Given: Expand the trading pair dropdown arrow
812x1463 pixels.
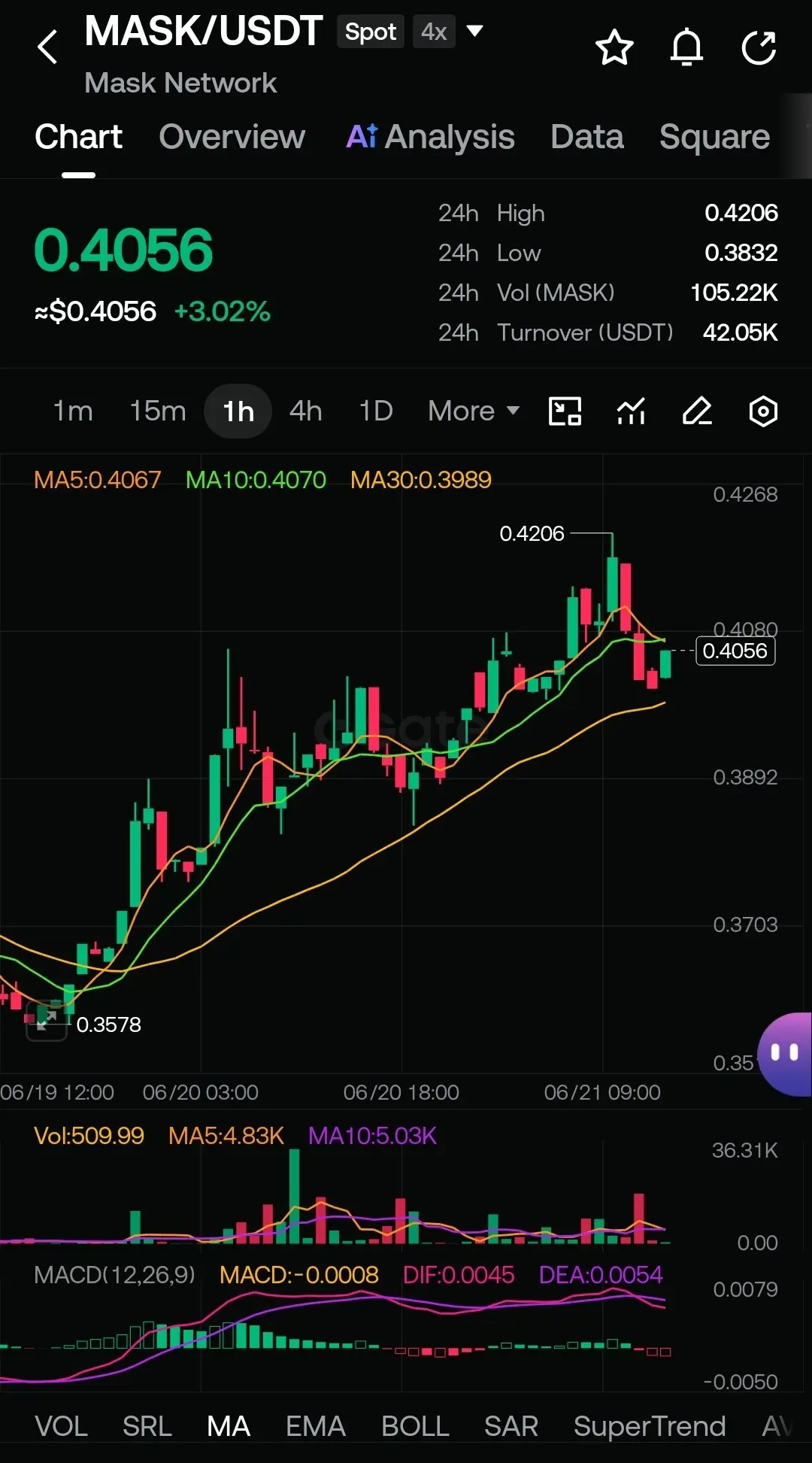Looking at the screenshot, I should 474,32.
